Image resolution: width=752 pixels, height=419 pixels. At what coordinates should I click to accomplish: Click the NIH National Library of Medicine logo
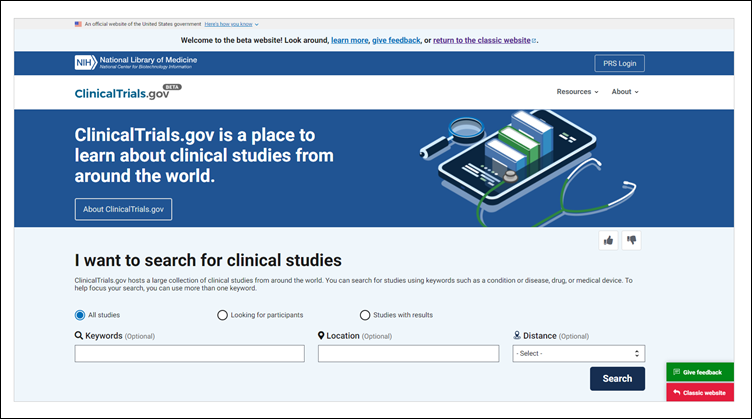136,62
